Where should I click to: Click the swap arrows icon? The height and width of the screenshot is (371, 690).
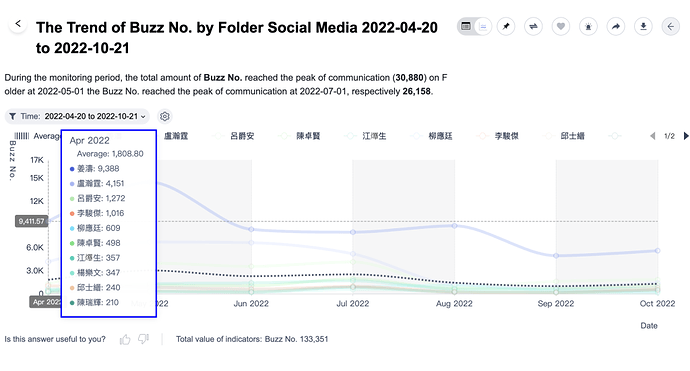pyautogui.click(x=533, y=27)
